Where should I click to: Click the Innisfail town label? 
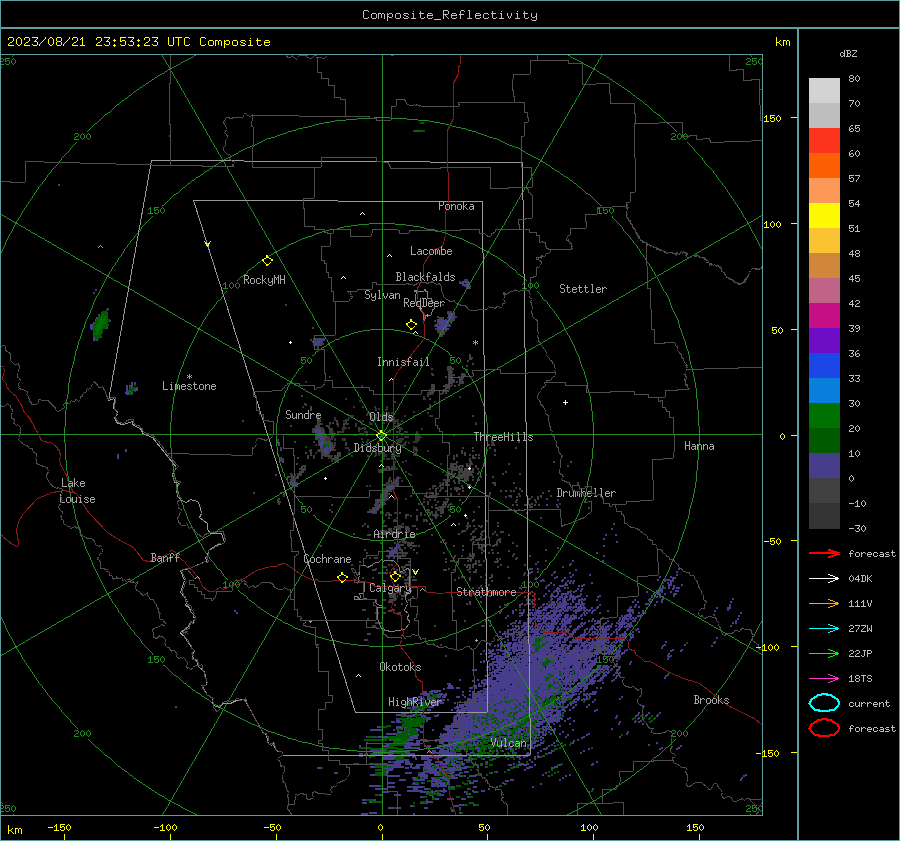coord(403,362)
